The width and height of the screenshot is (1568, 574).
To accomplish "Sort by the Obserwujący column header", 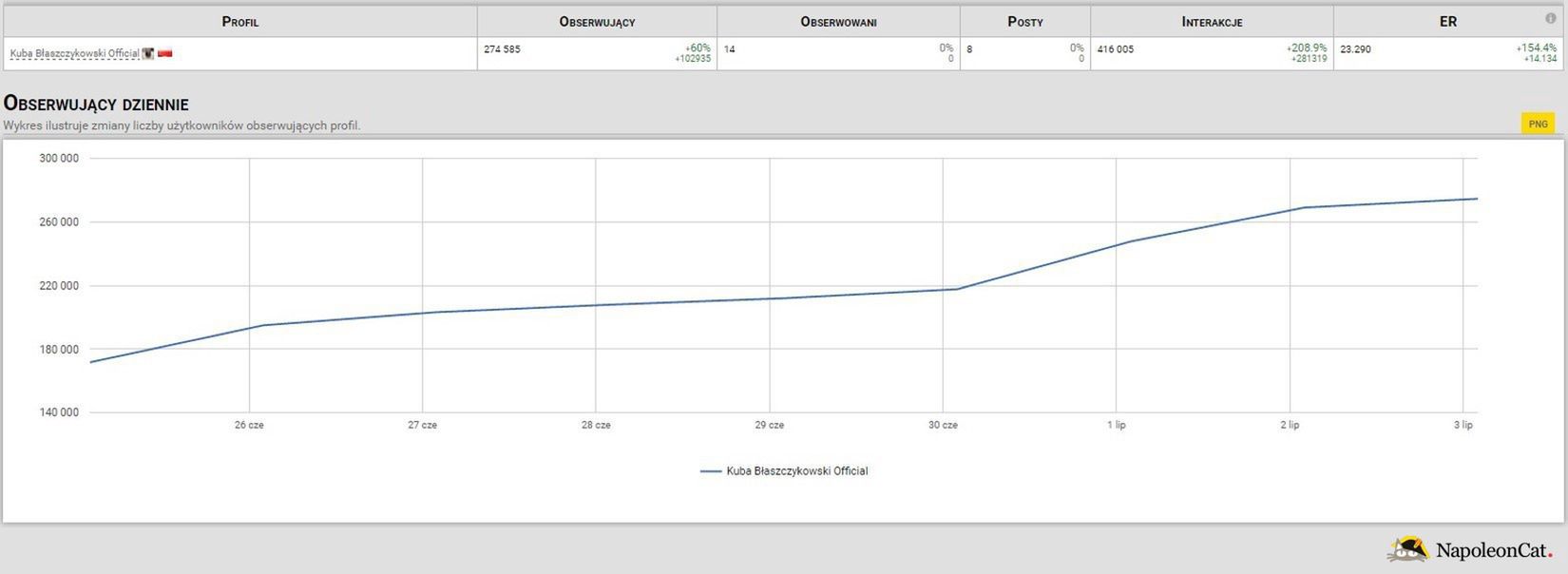I will [x=597, y=21].
